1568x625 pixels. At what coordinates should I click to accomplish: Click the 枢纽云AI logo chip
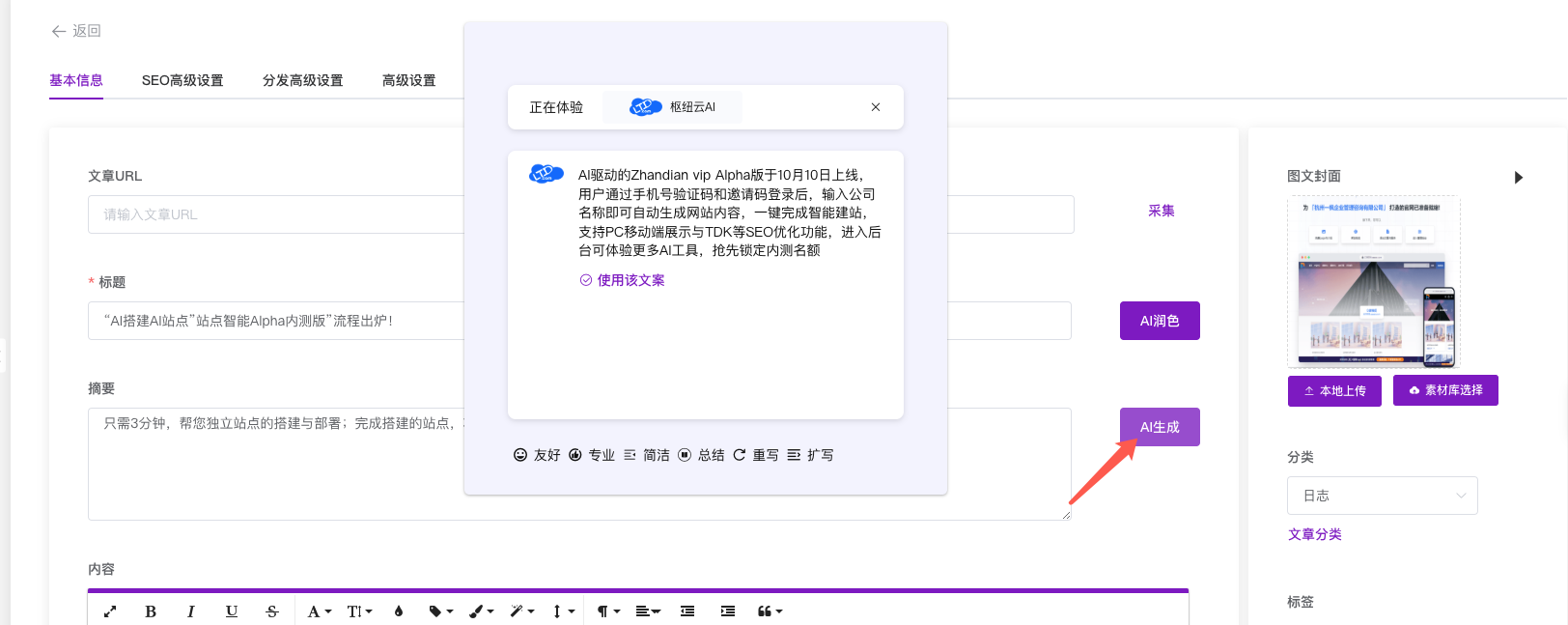click(x=672, y=107)
